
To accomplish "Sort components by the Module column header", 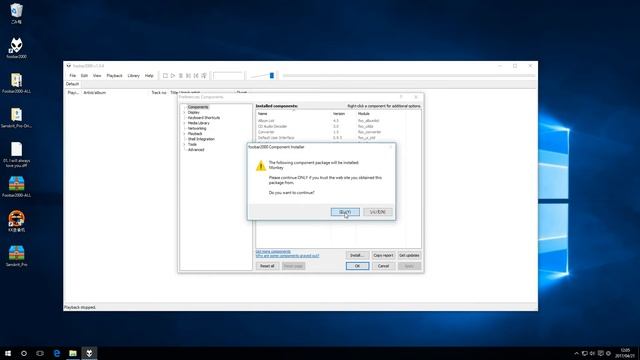I will (x=363, y=114).
